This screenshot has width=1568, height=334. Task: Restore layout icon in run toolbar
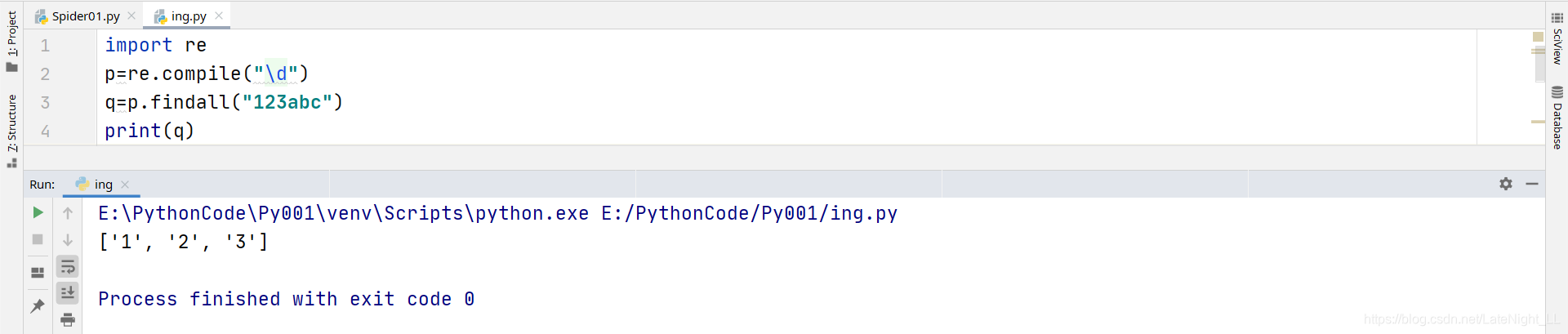click(38, 273)
